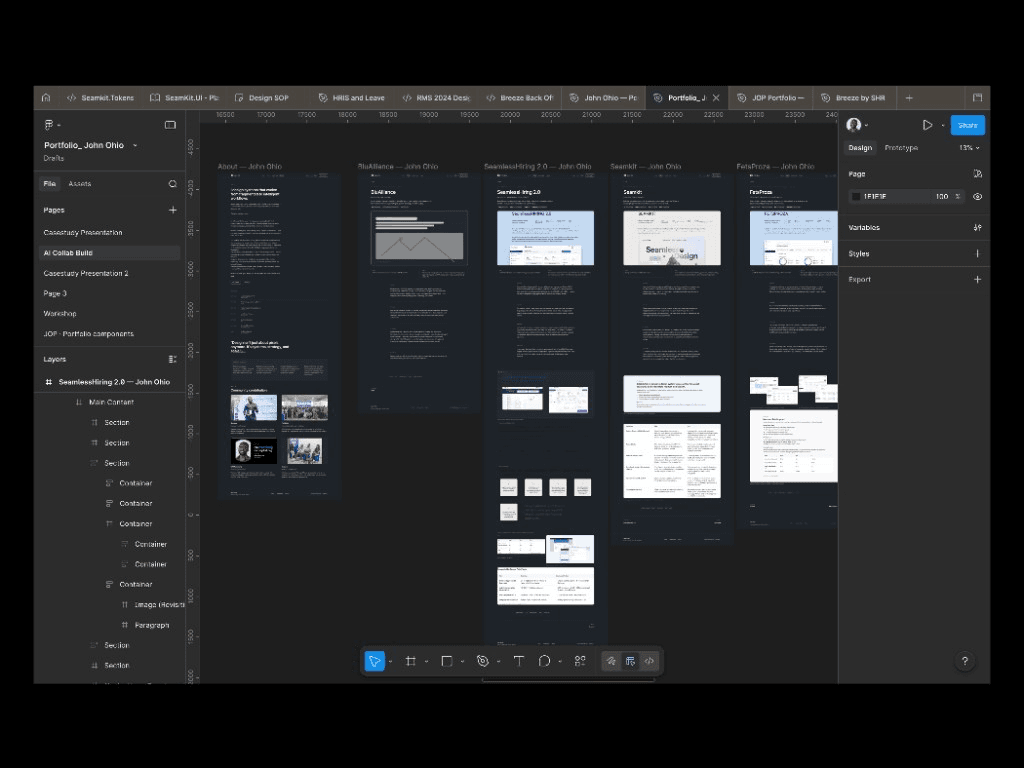
Task: Open the present options dropdown arrow
Action: coord(943,125)
